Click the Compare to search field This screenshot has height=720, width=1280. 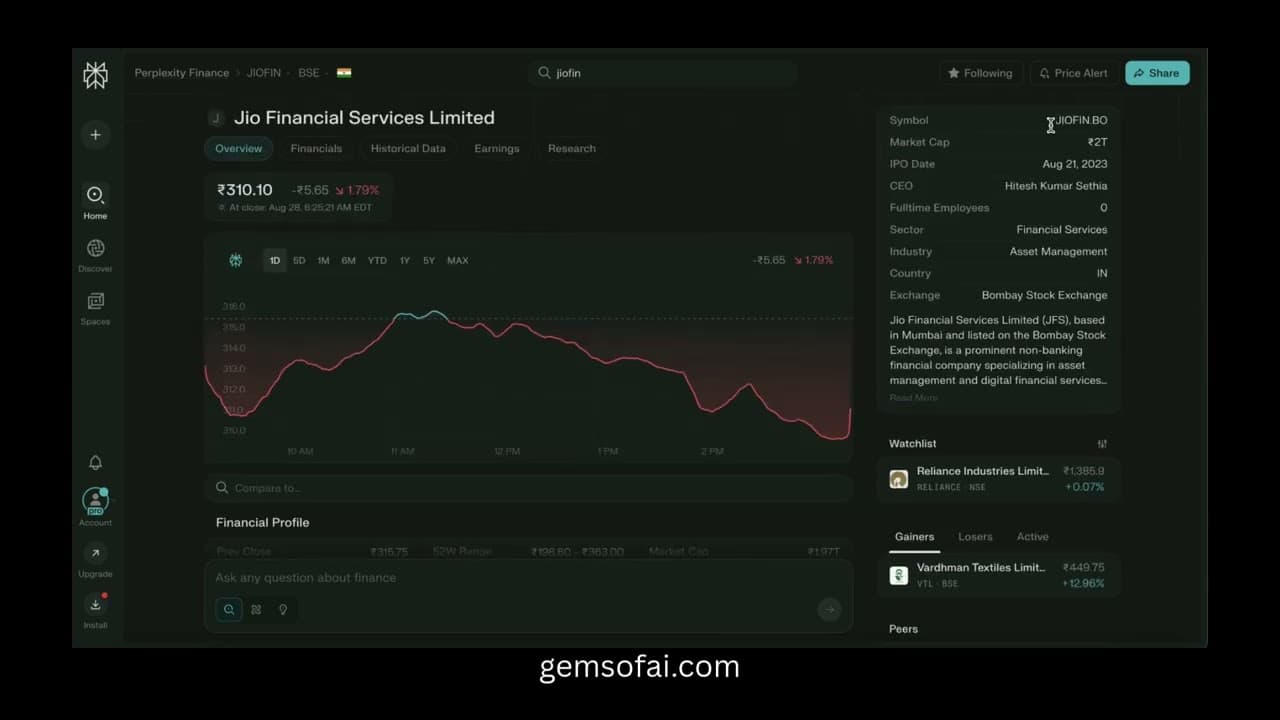pyautogui.click(x=528, y=488)
